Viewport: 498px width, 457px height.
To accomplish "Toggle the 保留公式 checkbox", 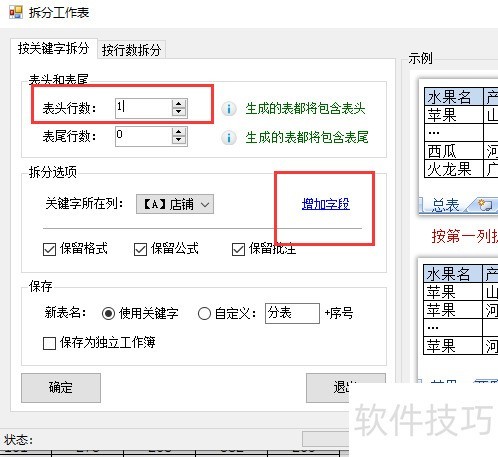I will tap(140, 249).
